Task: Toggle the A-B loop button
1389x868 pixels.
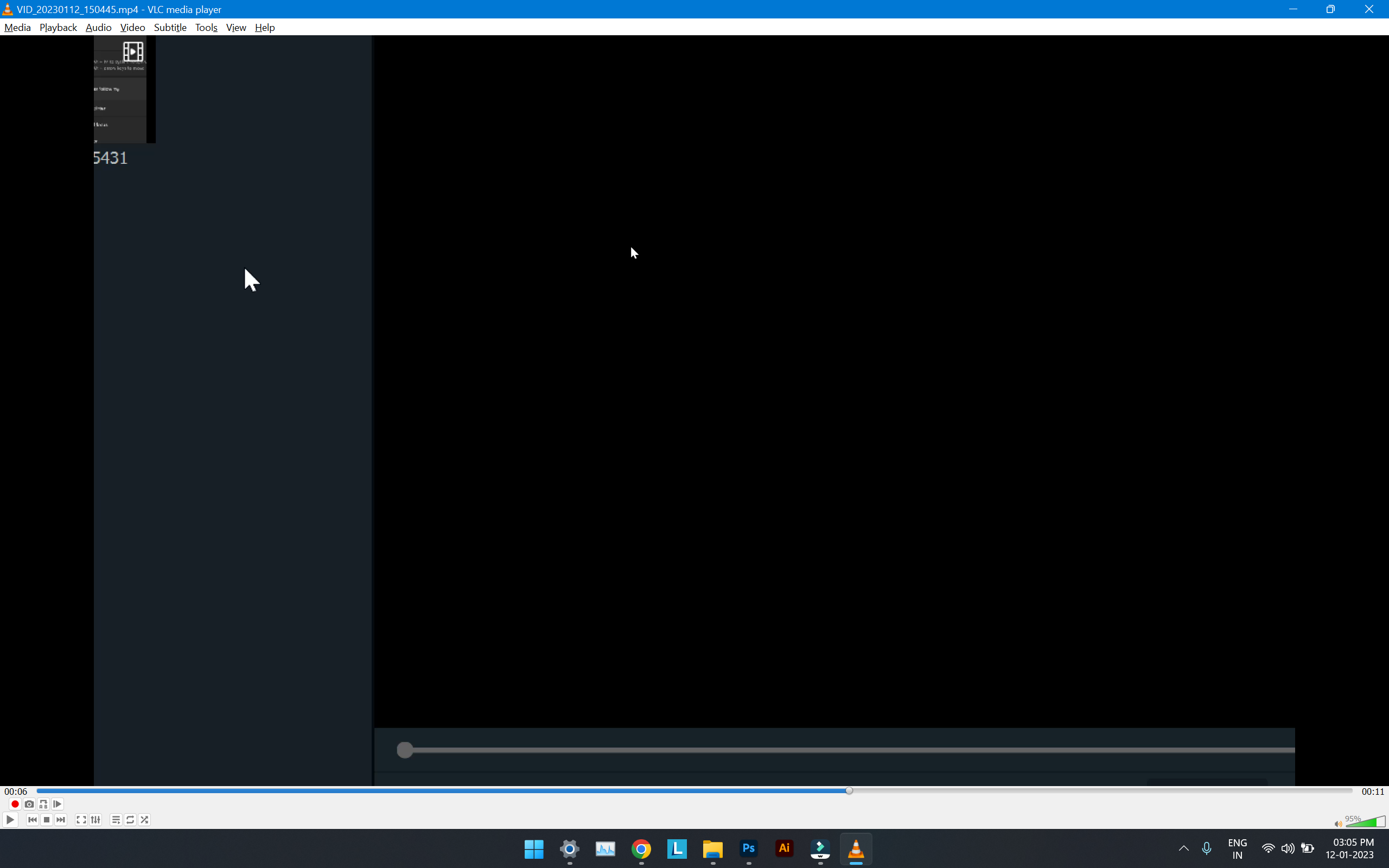Action: (x=43, y=805)
